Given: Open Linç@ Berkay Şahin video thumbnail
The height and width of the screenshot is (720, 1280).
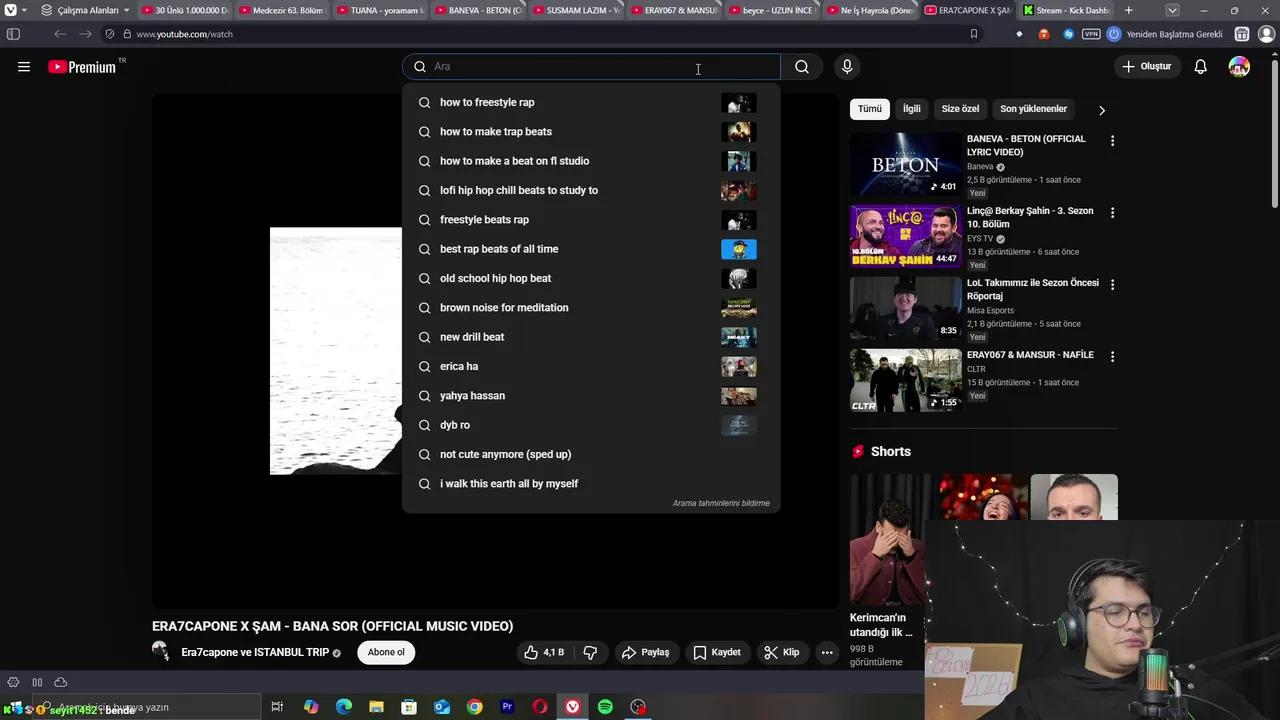Looking at the screenshot, I should [905, 237].
